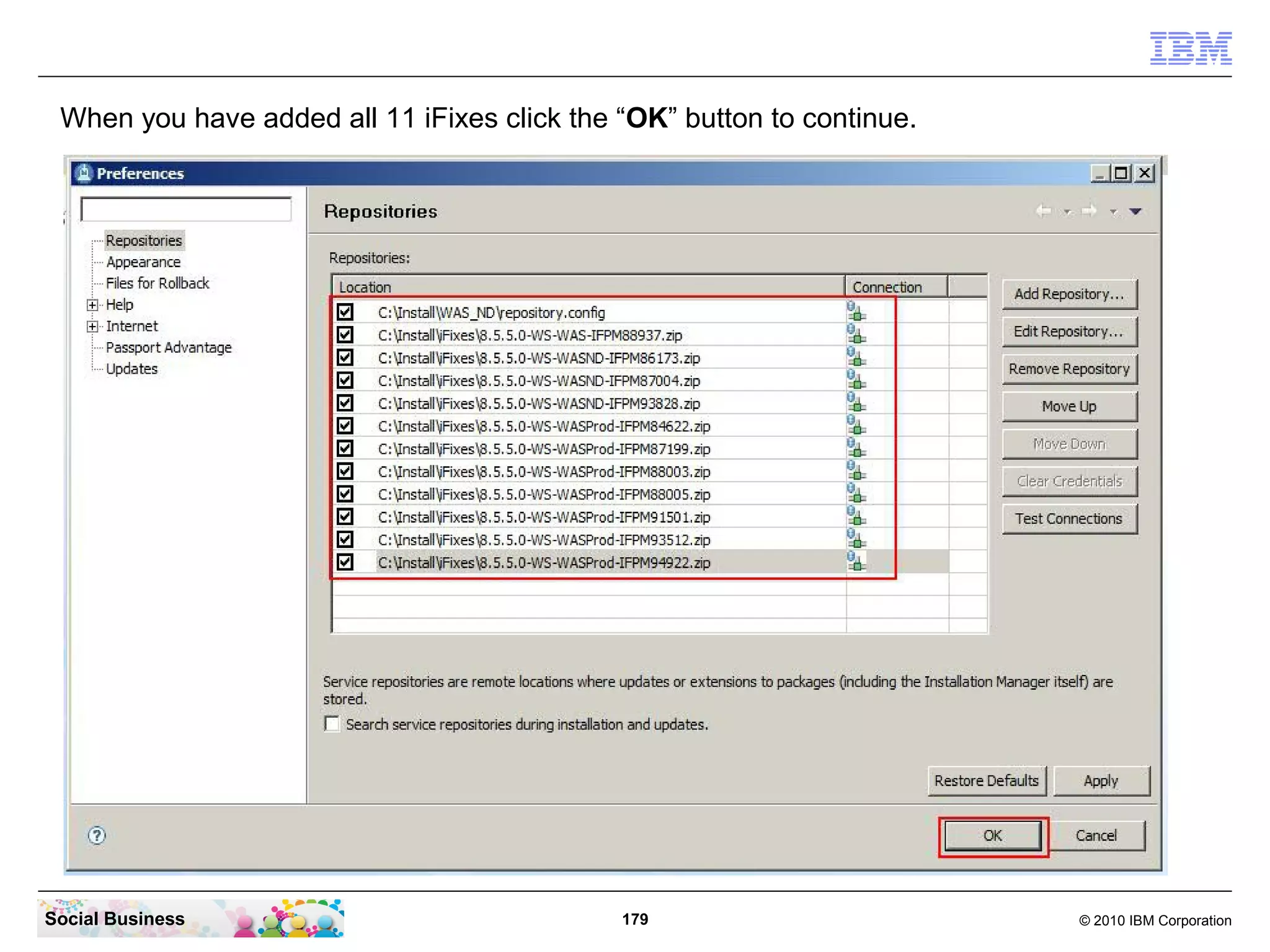Click connection icon for IFPM88005.zip row

click(x=856, y=493)
